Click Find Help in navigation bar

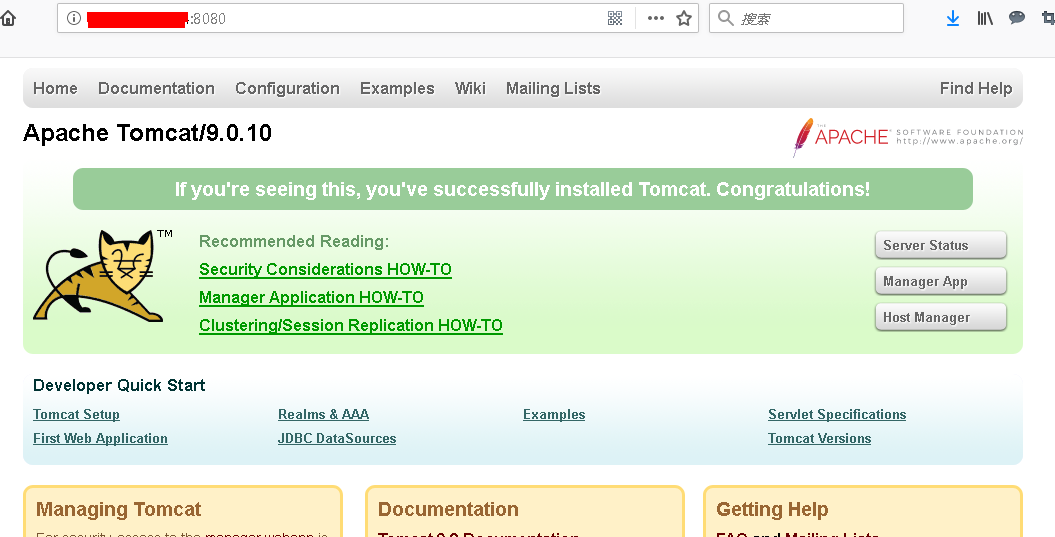(x=975, y=88)
